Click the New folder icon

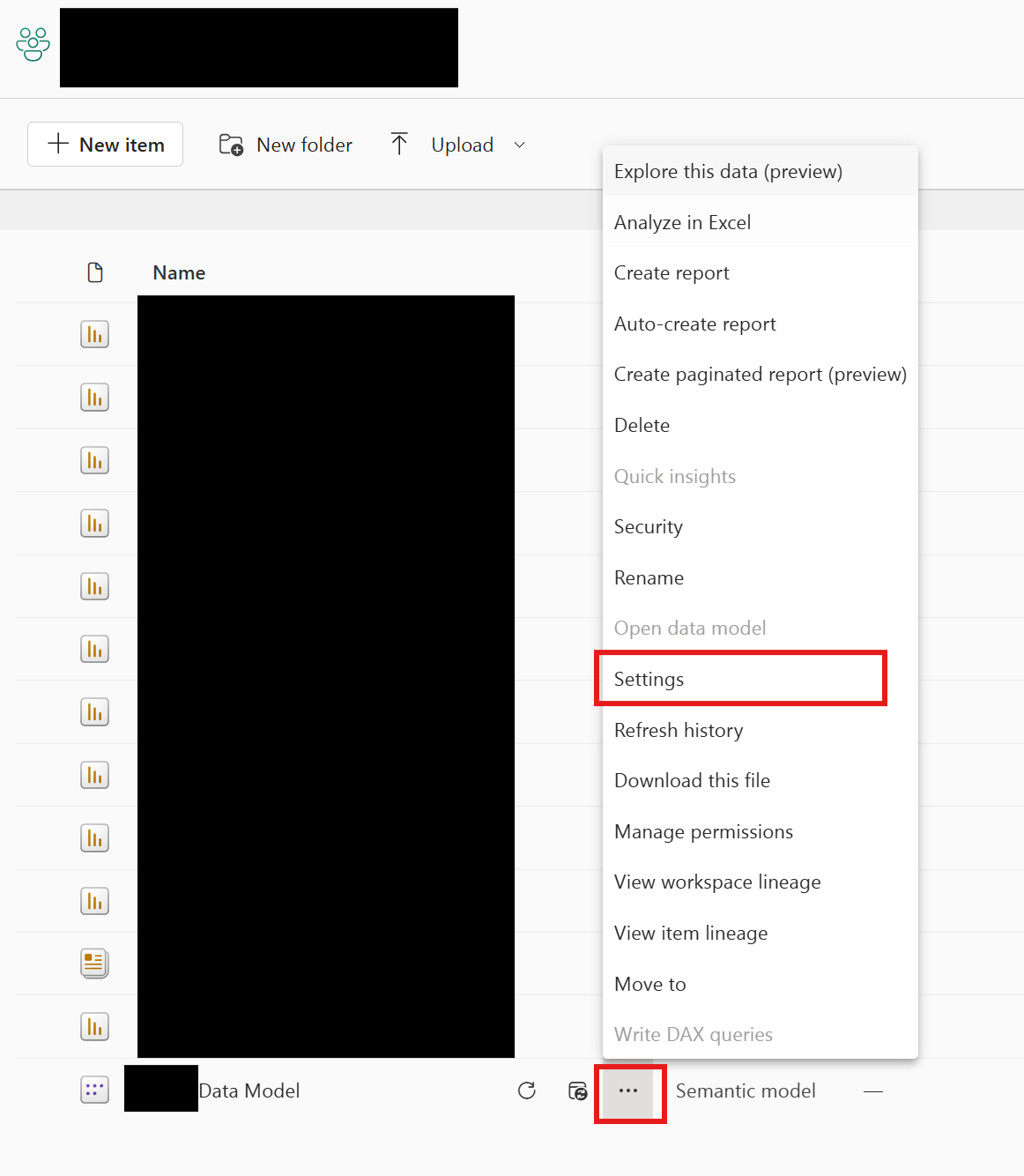[229, 144]
